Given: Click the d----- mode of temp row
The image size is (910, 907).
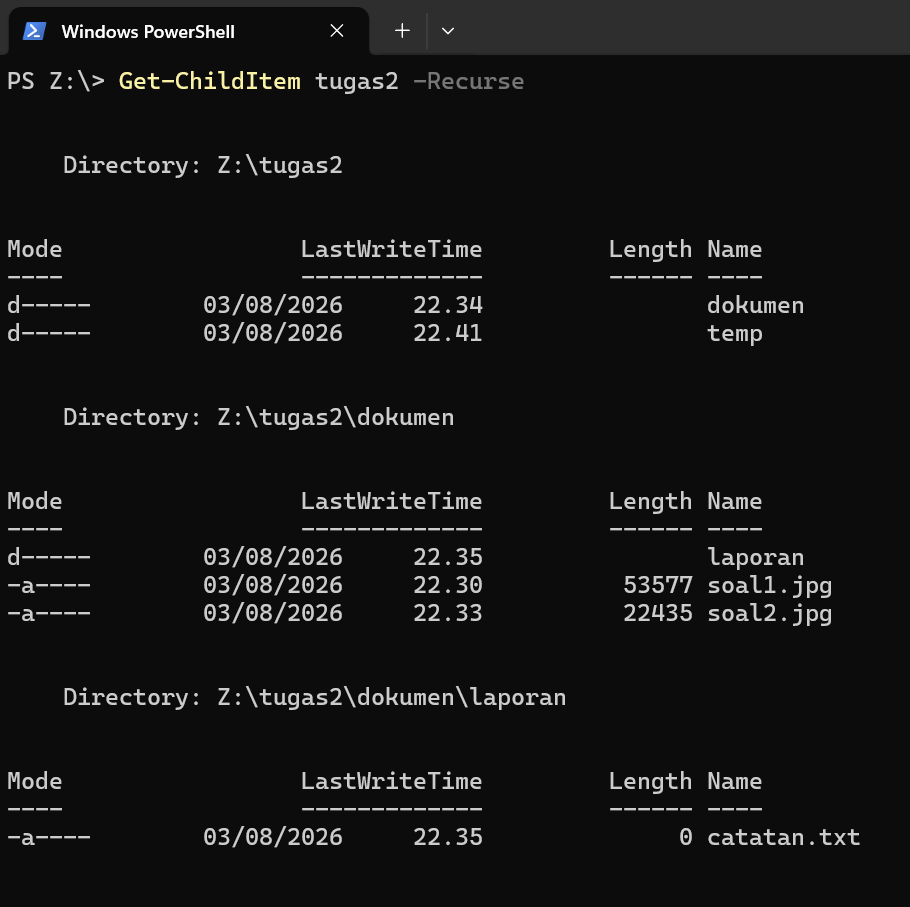Looking at the screenshot, I should (49, 333).
